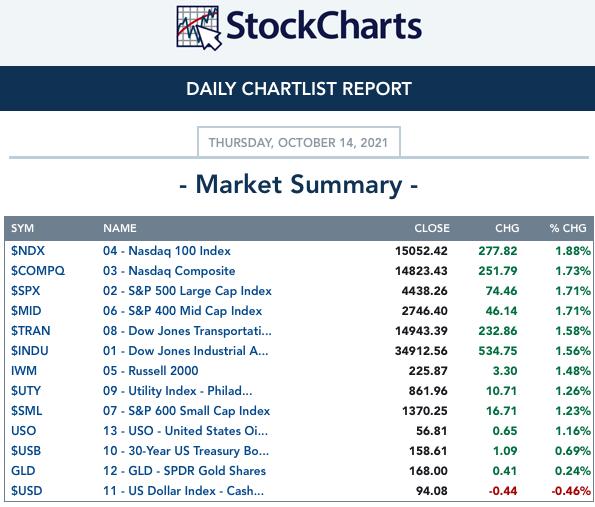Open the $INDU symbol link
The height and width of the screenshot is (507, 595).
point(30,351)
